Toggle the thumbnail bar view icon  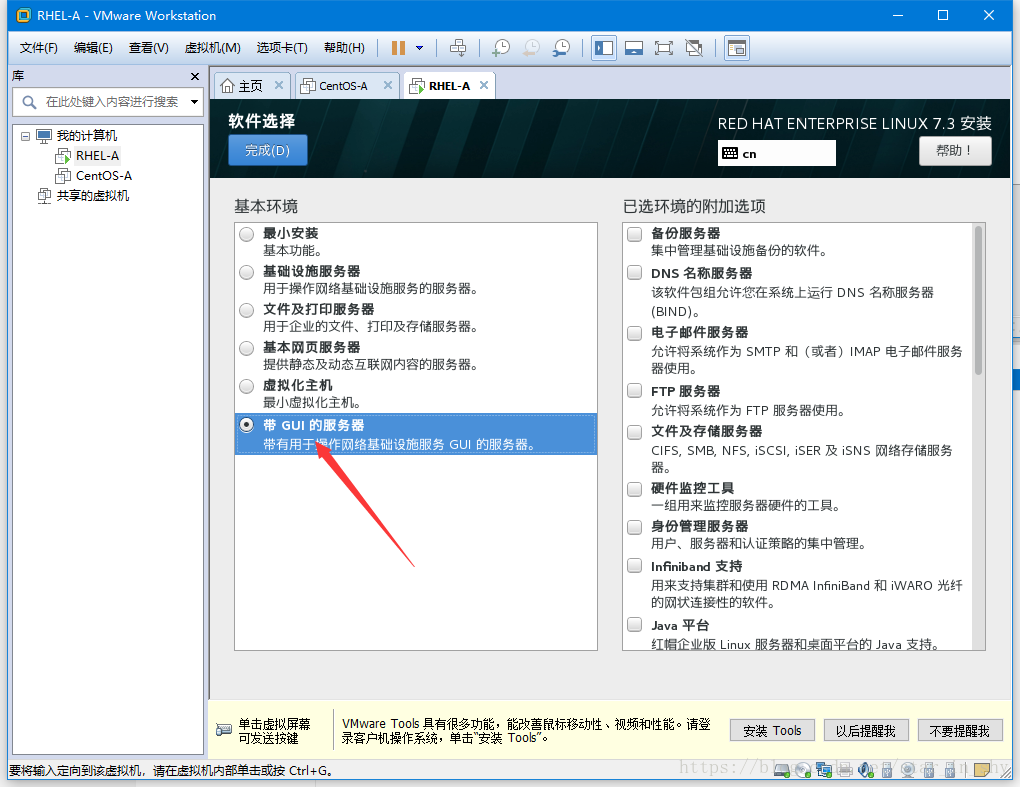(x=634, y=48)
